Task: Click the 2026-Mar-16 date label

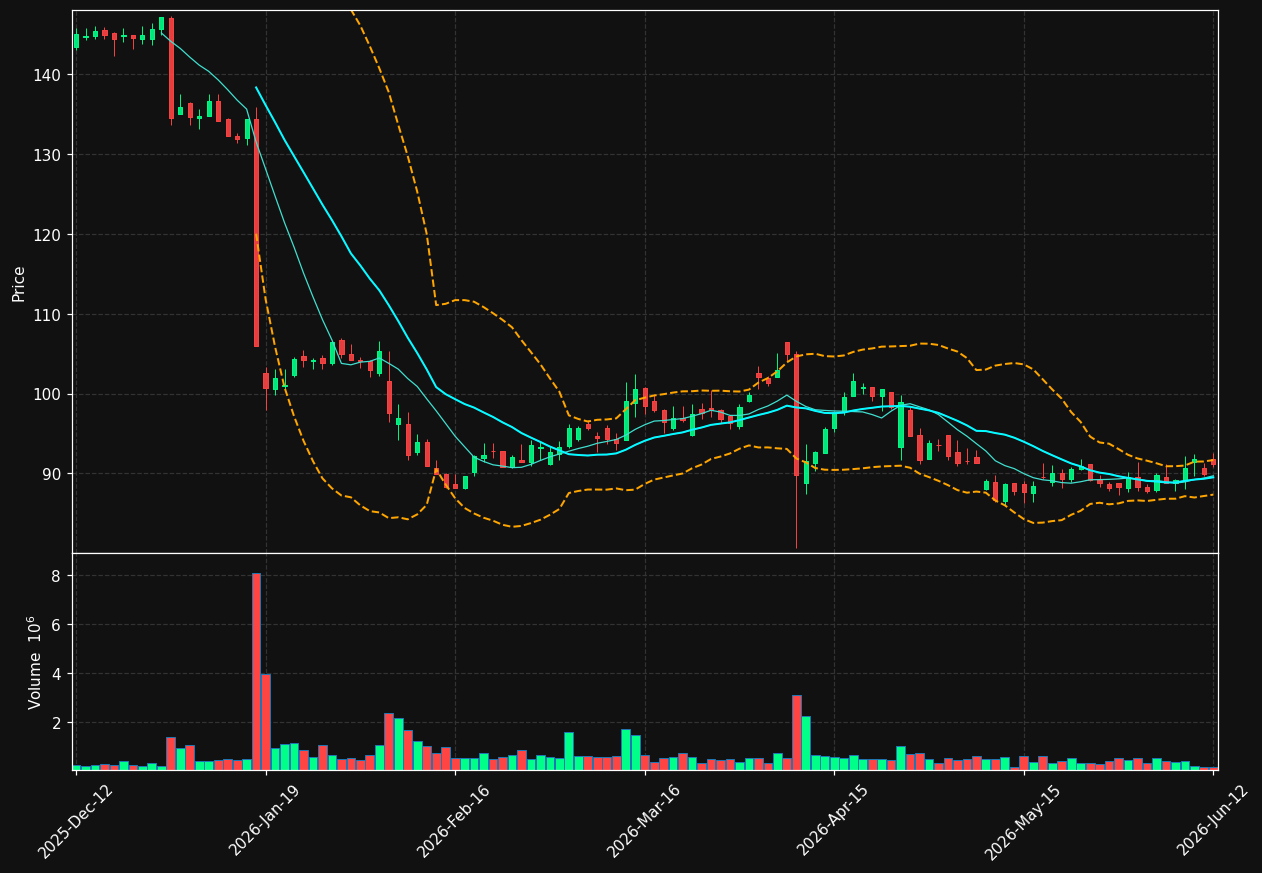Action: click(x=643, y=821)
